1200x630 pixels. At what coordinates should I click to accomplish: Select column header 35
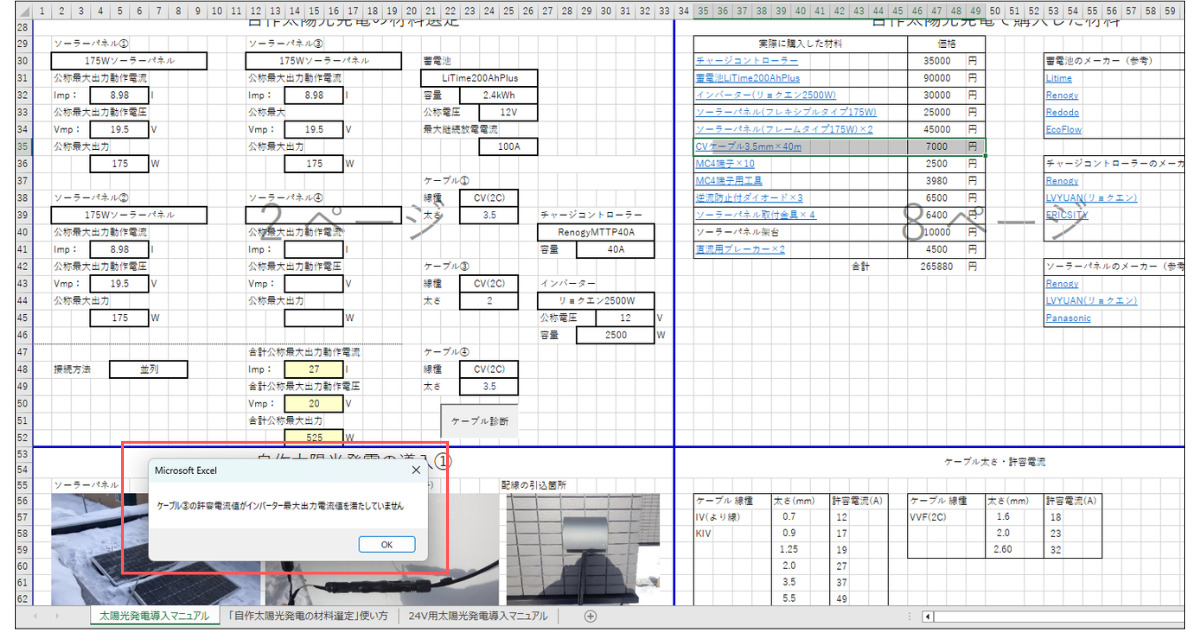(x=704, y=11)
